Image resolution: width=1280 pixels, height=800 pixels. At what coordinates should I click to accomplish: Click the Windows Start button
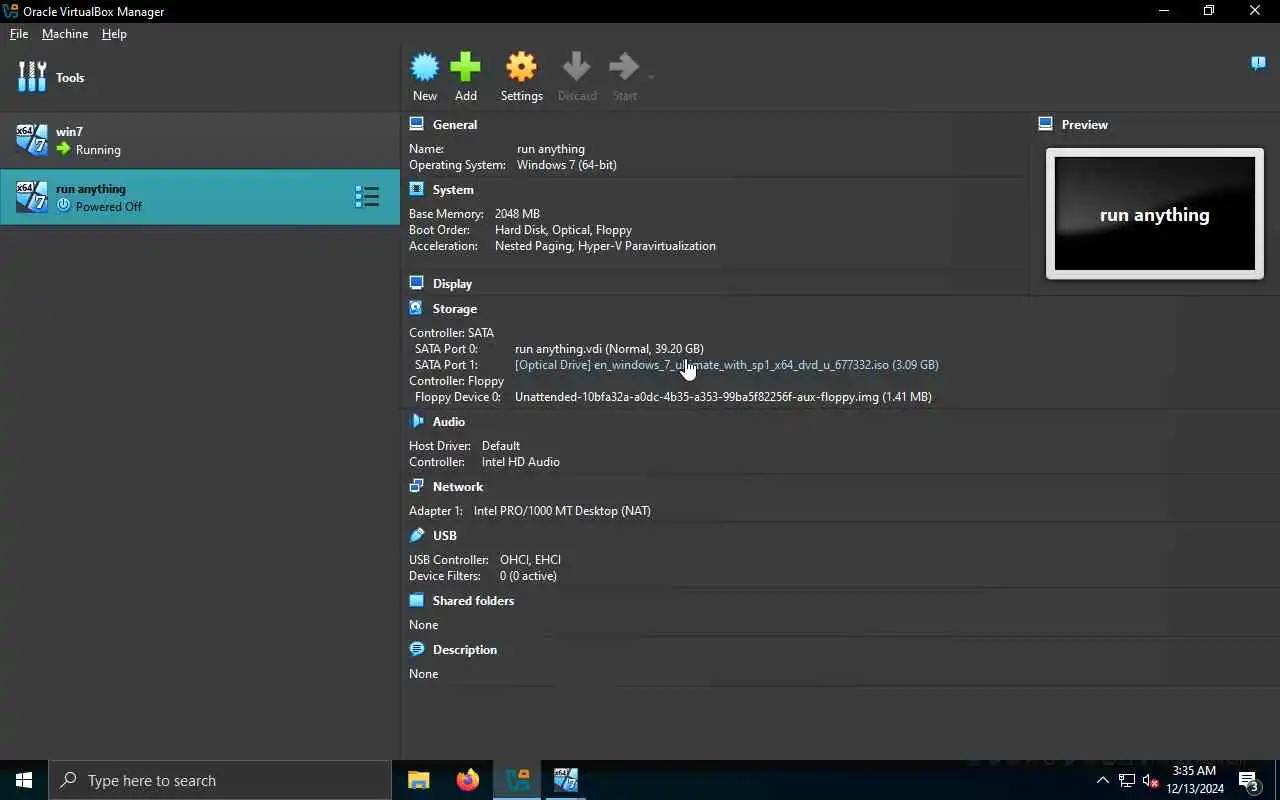click(x=24, y=780)
